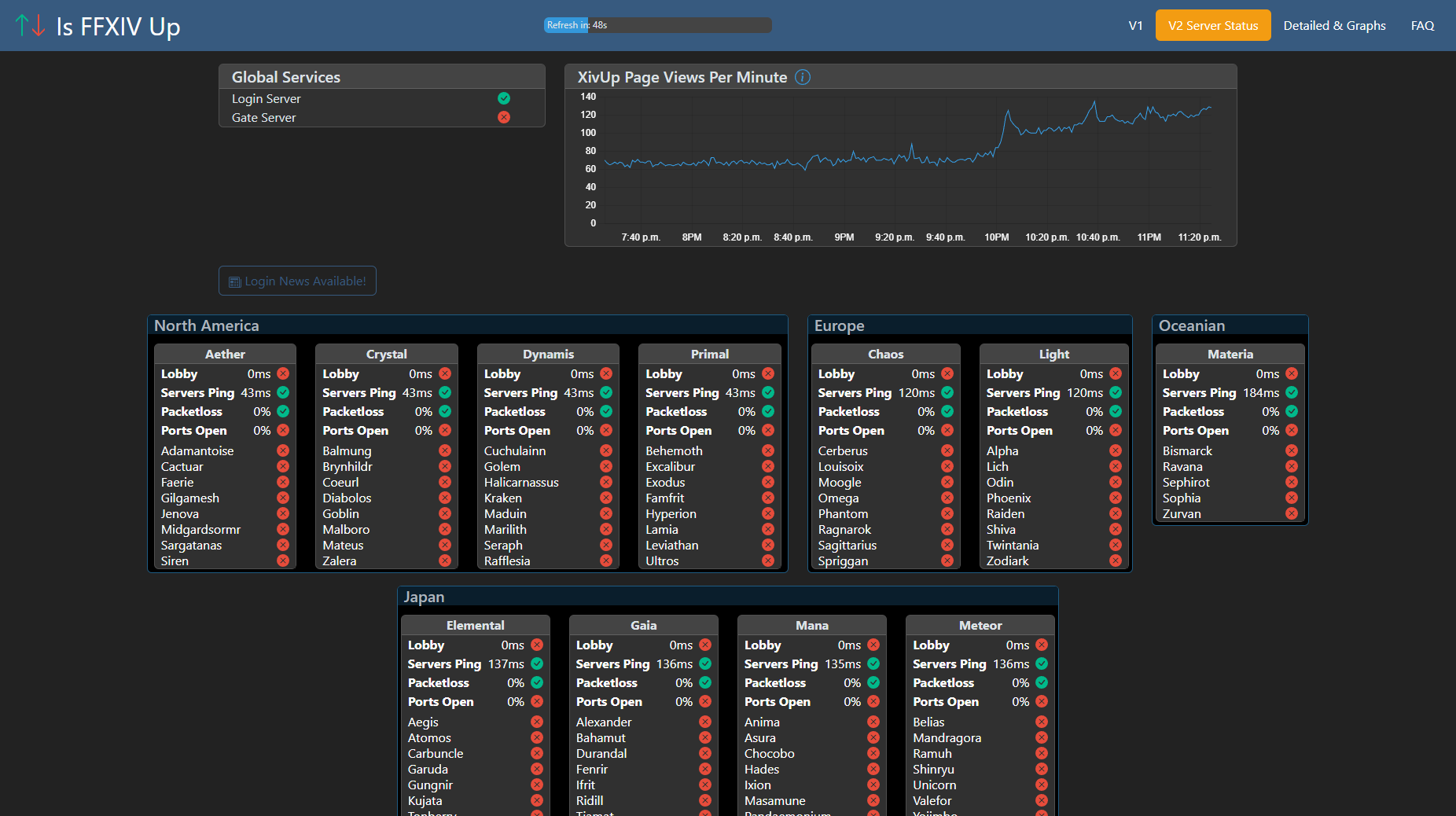1456x816 pixels.
Task: Click the Halicarnassus world name
Action: coord(521,482)
